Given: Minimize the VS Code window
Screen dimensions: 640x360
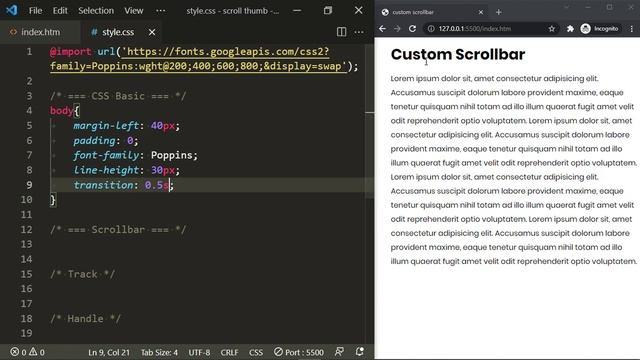Looking at the screenshot, I should [x=297, y=11].
